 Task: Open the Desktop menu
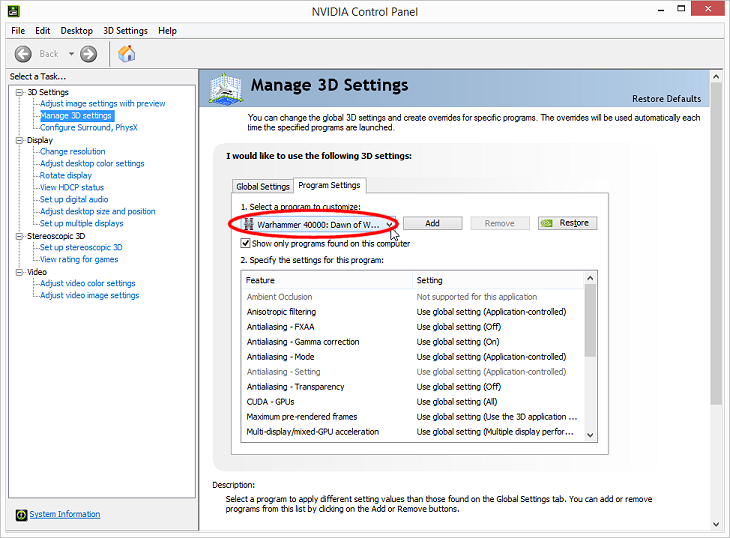tap(76, 31)
